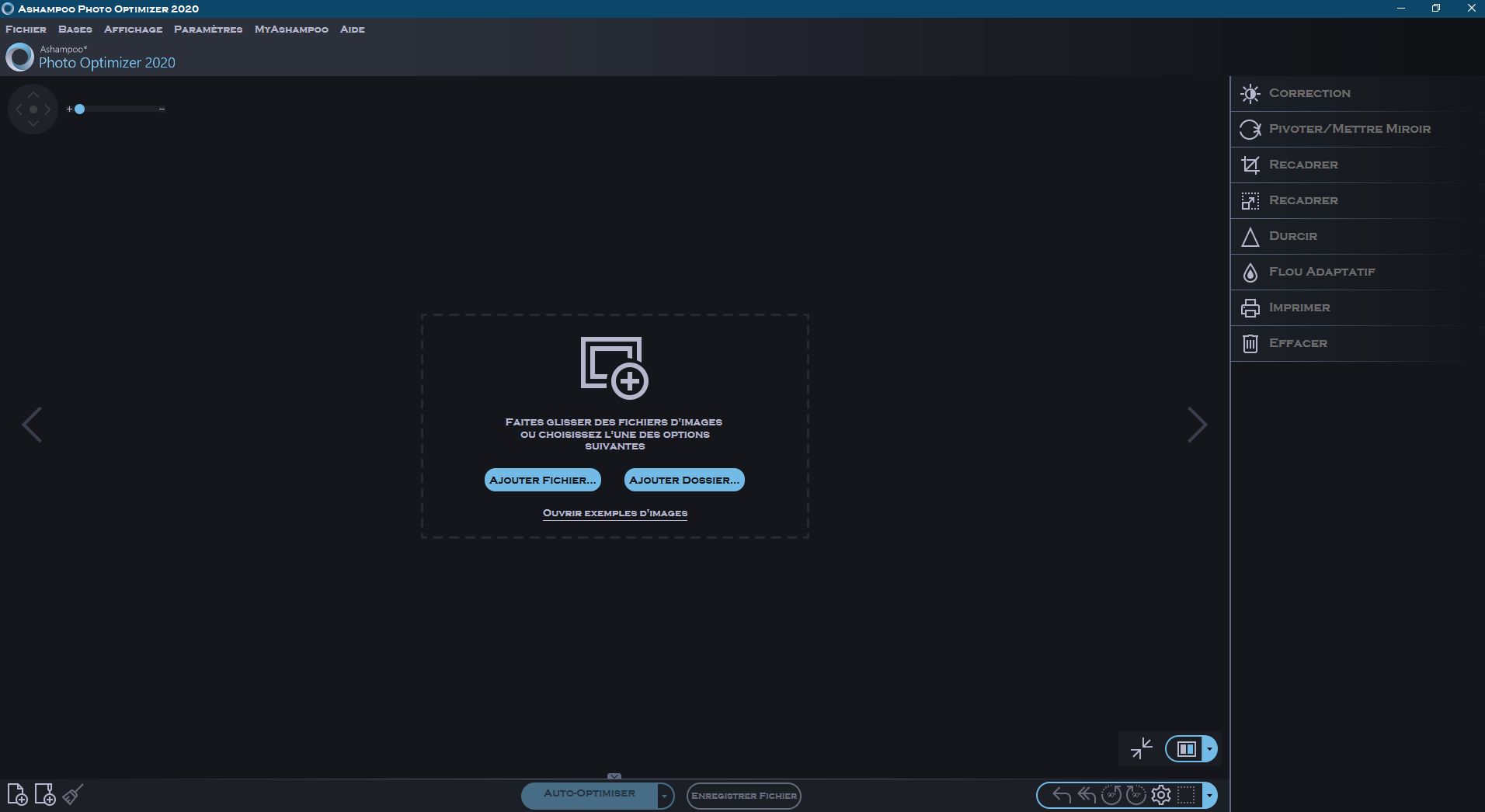
Task: Choose the Durcir sharpen tool
Action: pos(1292,236)
